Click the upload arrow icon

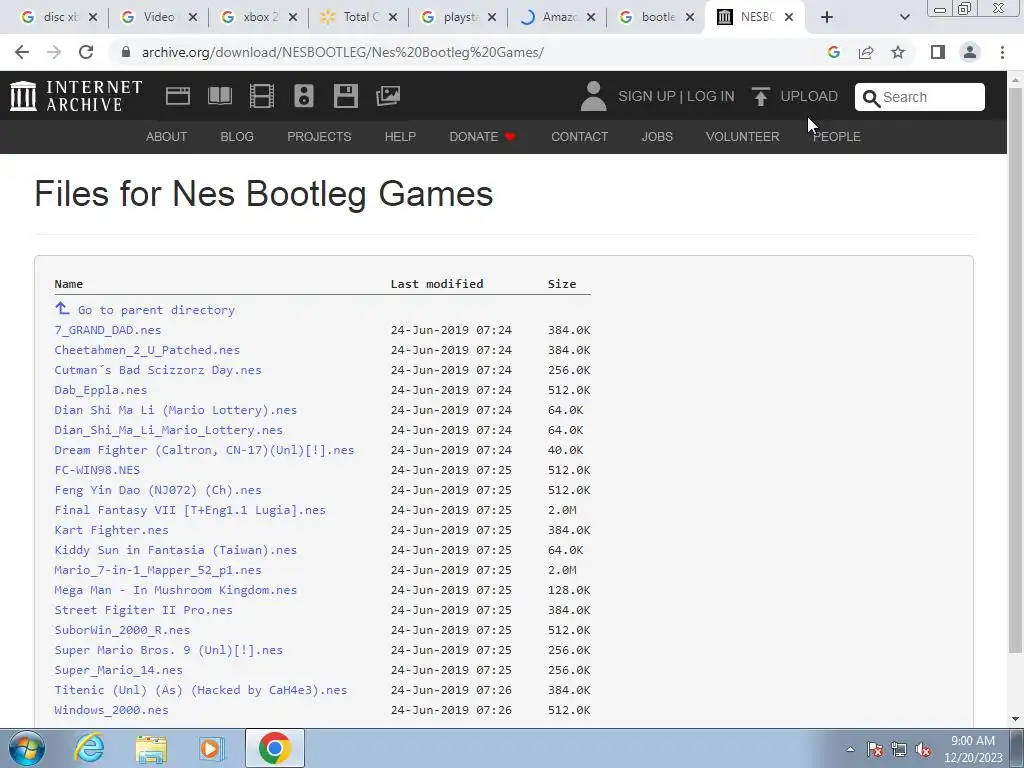tap(760, 96)
